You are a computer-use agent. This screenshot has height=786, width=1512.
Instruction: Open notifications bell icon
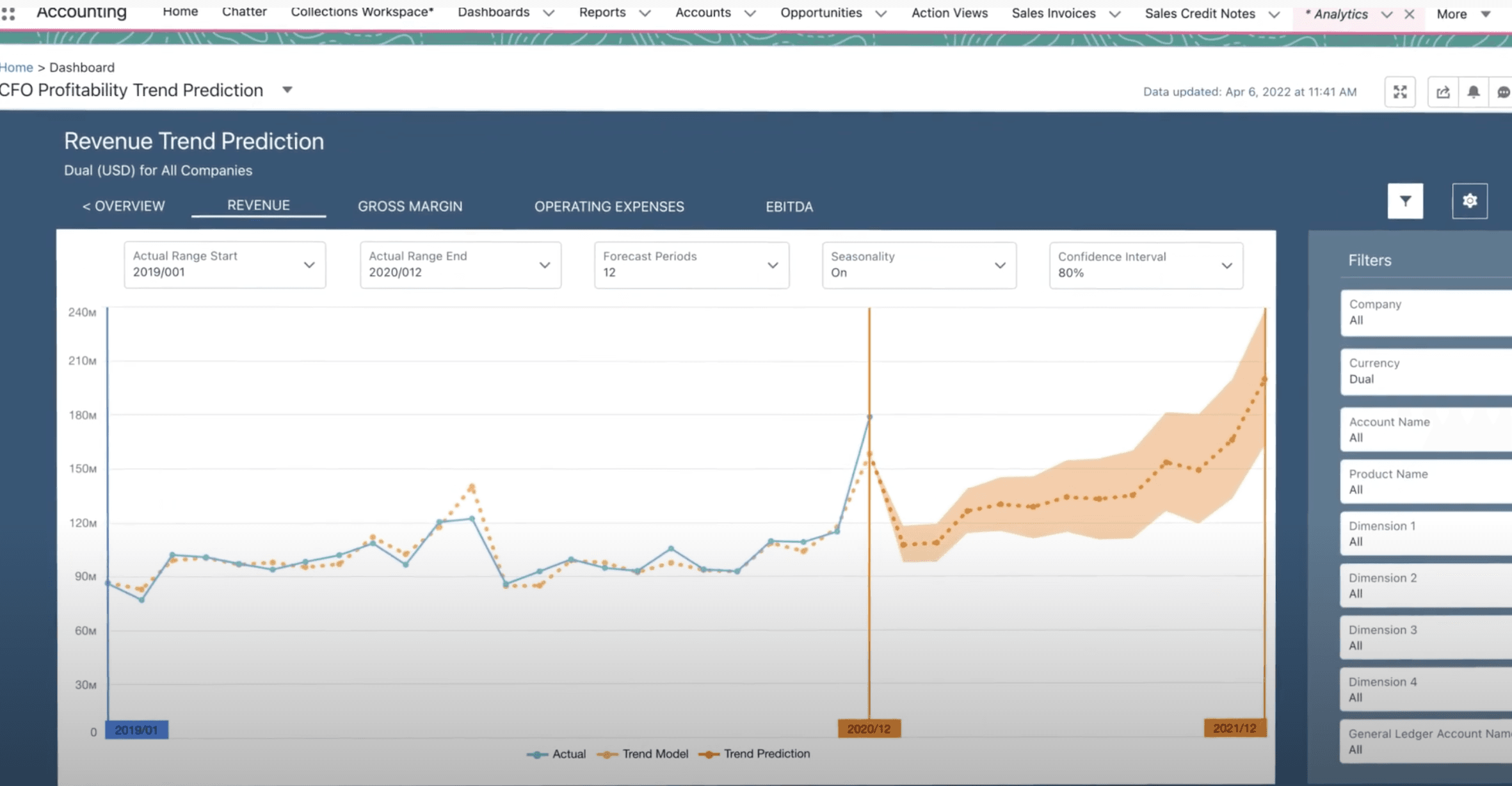pos(1473,92)
